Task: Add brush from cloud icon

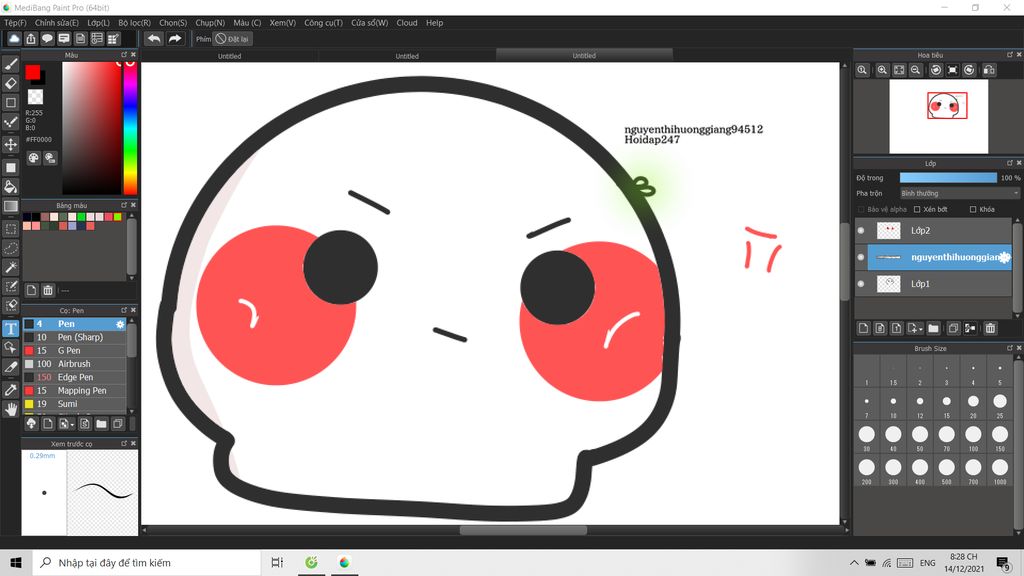Action: click(31, 424)
